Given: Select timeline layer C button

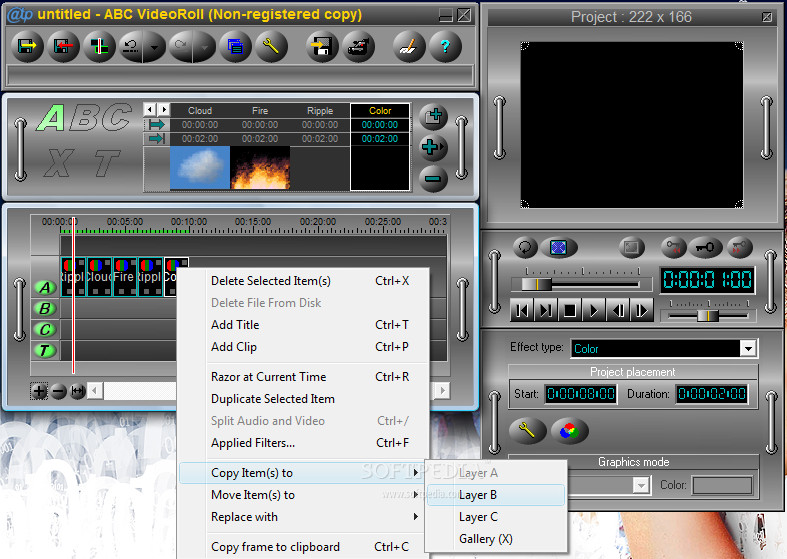Looking at the screenshot, I should tap(45, 330).
